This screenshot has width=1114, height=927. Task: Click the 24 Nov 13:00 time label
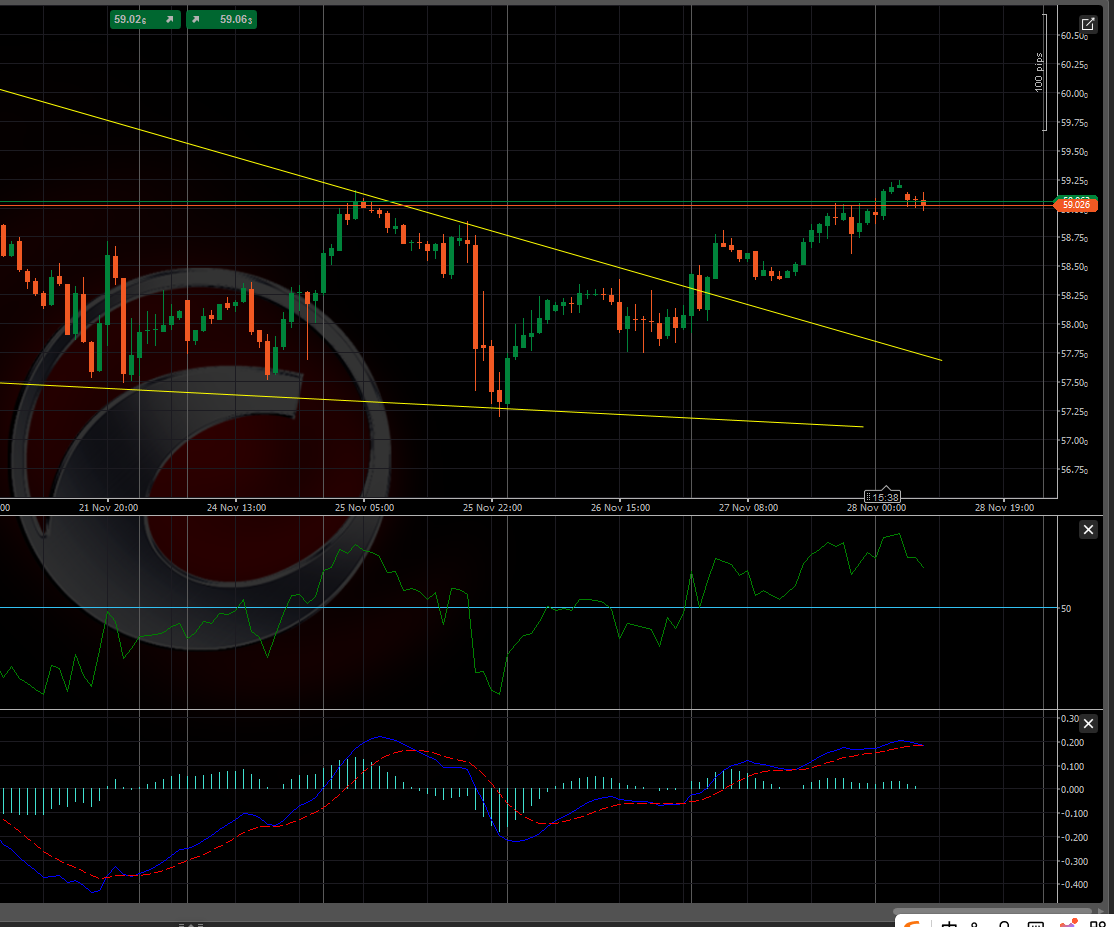[237, 507]
